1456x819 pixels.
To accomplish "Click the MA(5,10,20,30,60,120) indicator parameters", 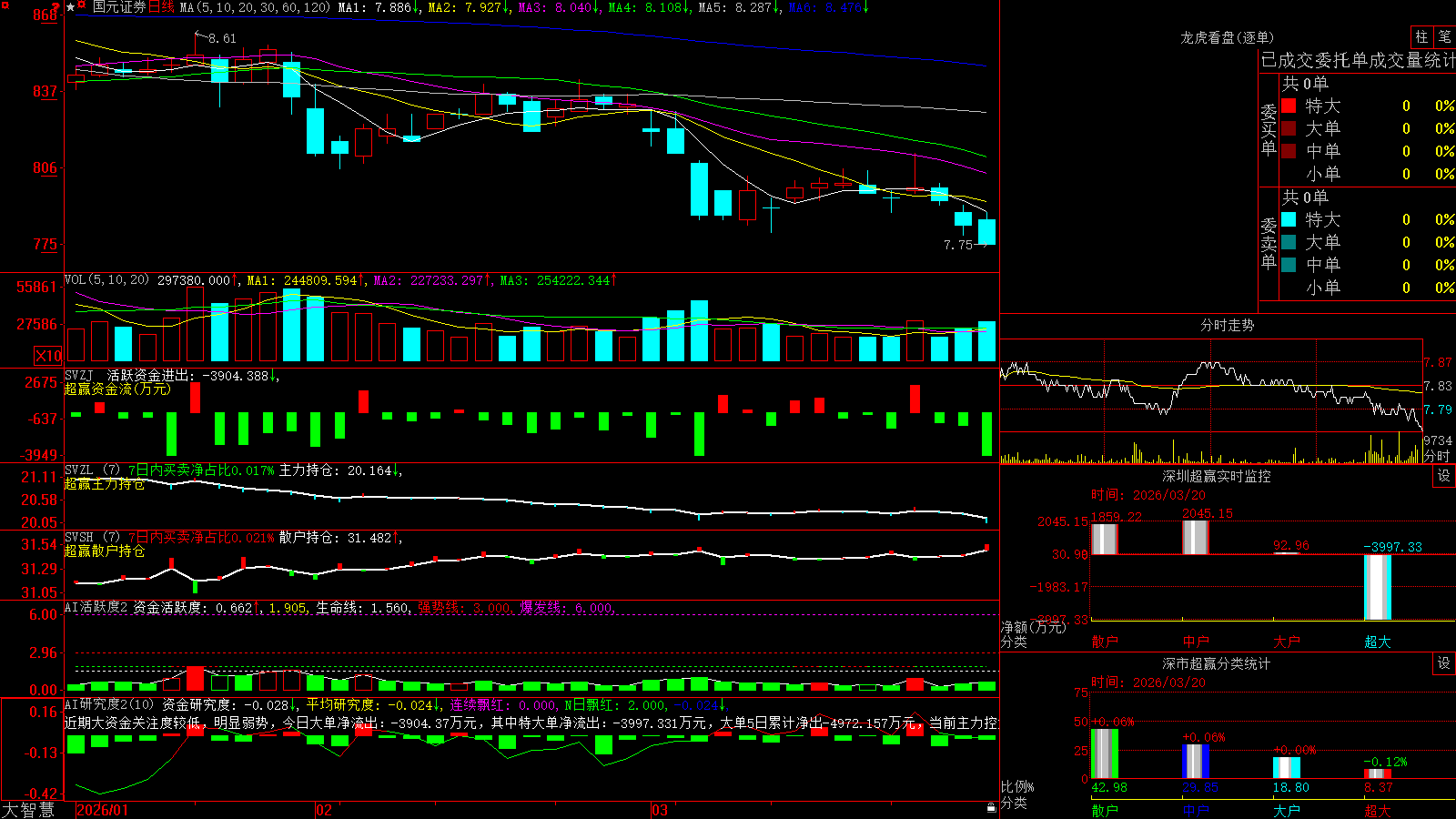I will pyautogui.click(x=255, y=7).
